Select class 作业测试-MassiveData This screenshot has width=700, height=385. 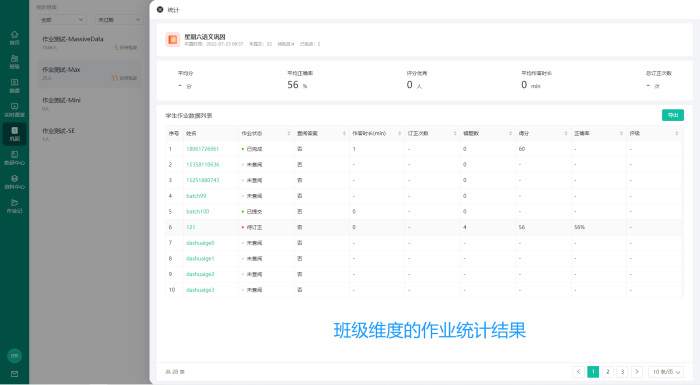click(89, 43)
